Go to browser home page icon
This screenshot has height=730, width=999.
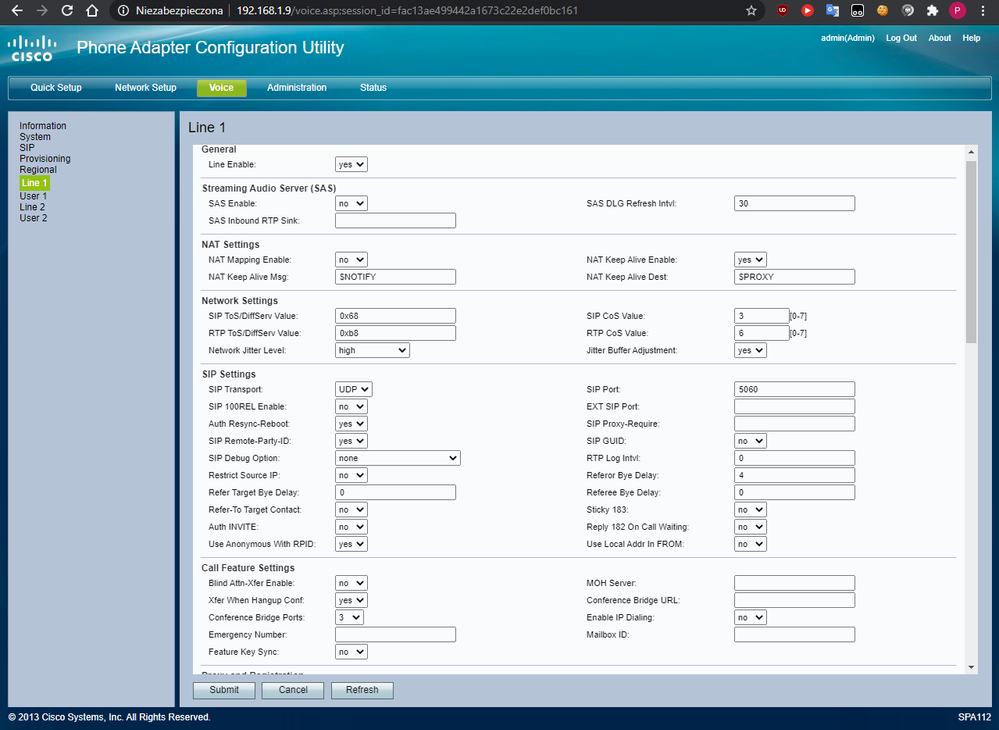(x=92, y=11)
